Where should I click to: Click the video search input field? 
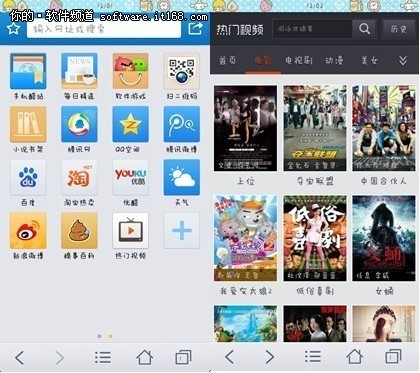312,29
